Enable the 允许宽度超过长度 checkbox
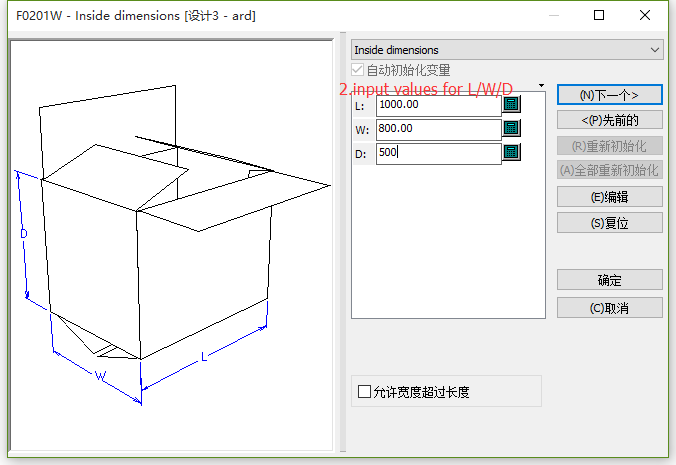The width and height of the screenshot is (676, 465). coord(365,392)
